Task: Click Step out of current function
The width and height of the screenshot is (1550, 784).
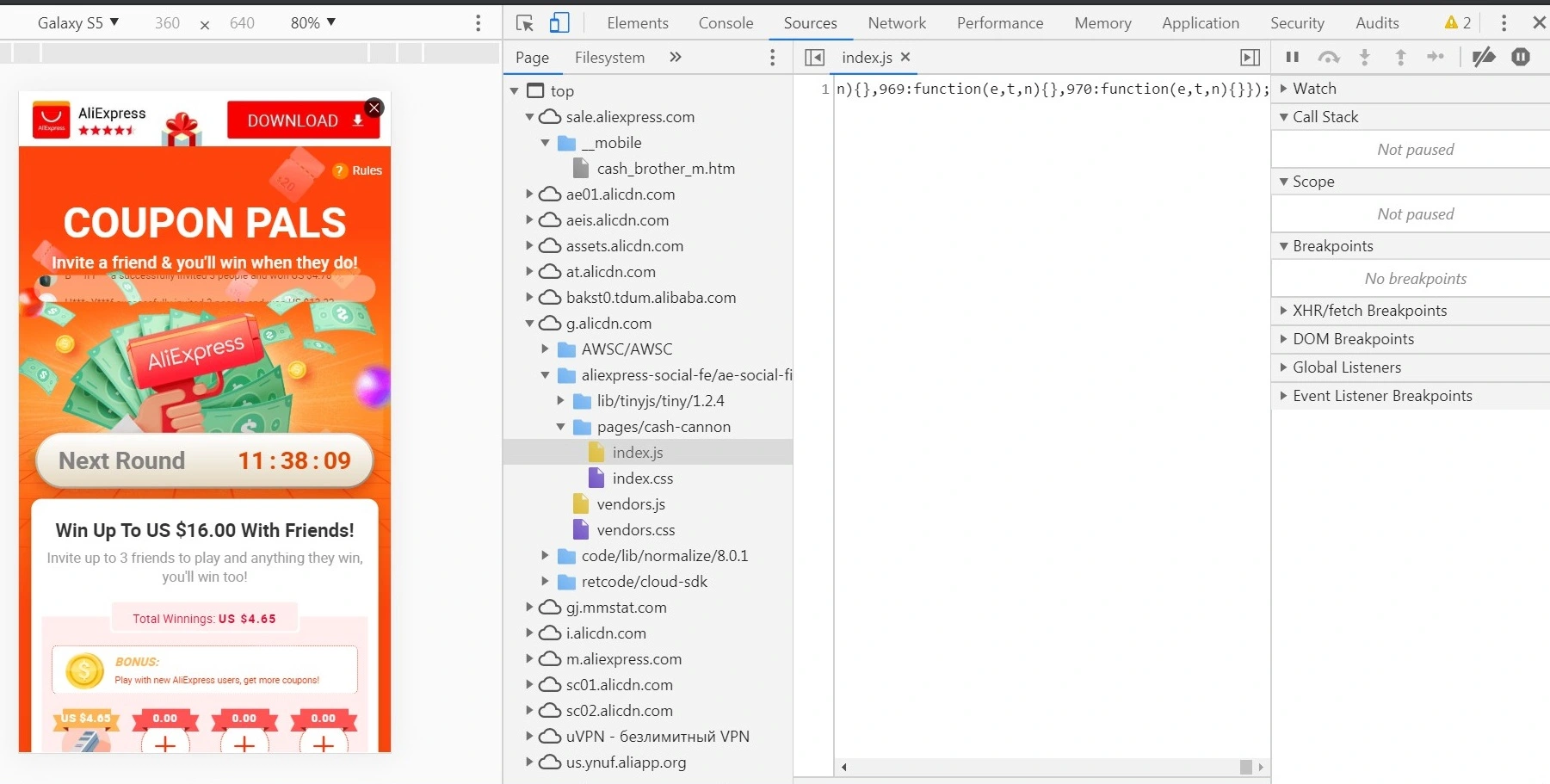Action: click(1400, 58)
